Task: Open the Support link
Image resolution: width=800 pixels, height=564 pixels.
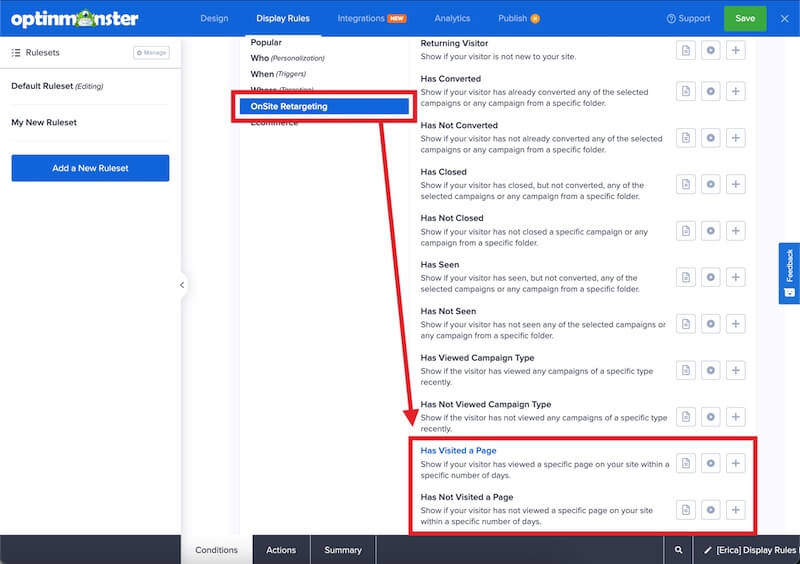Action: click(x=688, y=18)
